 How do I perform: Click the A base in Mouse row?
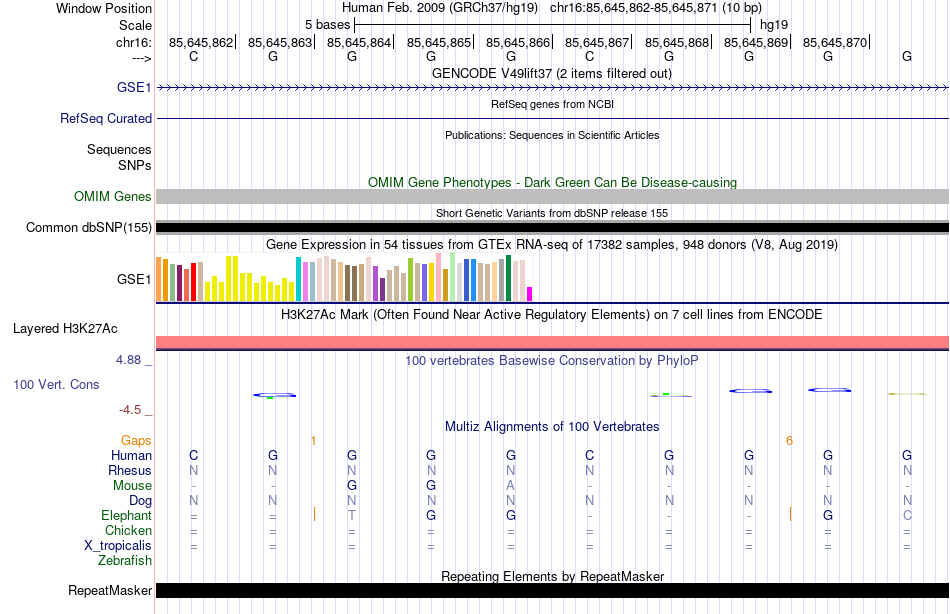pyautogui.click(x=511, y=486)
